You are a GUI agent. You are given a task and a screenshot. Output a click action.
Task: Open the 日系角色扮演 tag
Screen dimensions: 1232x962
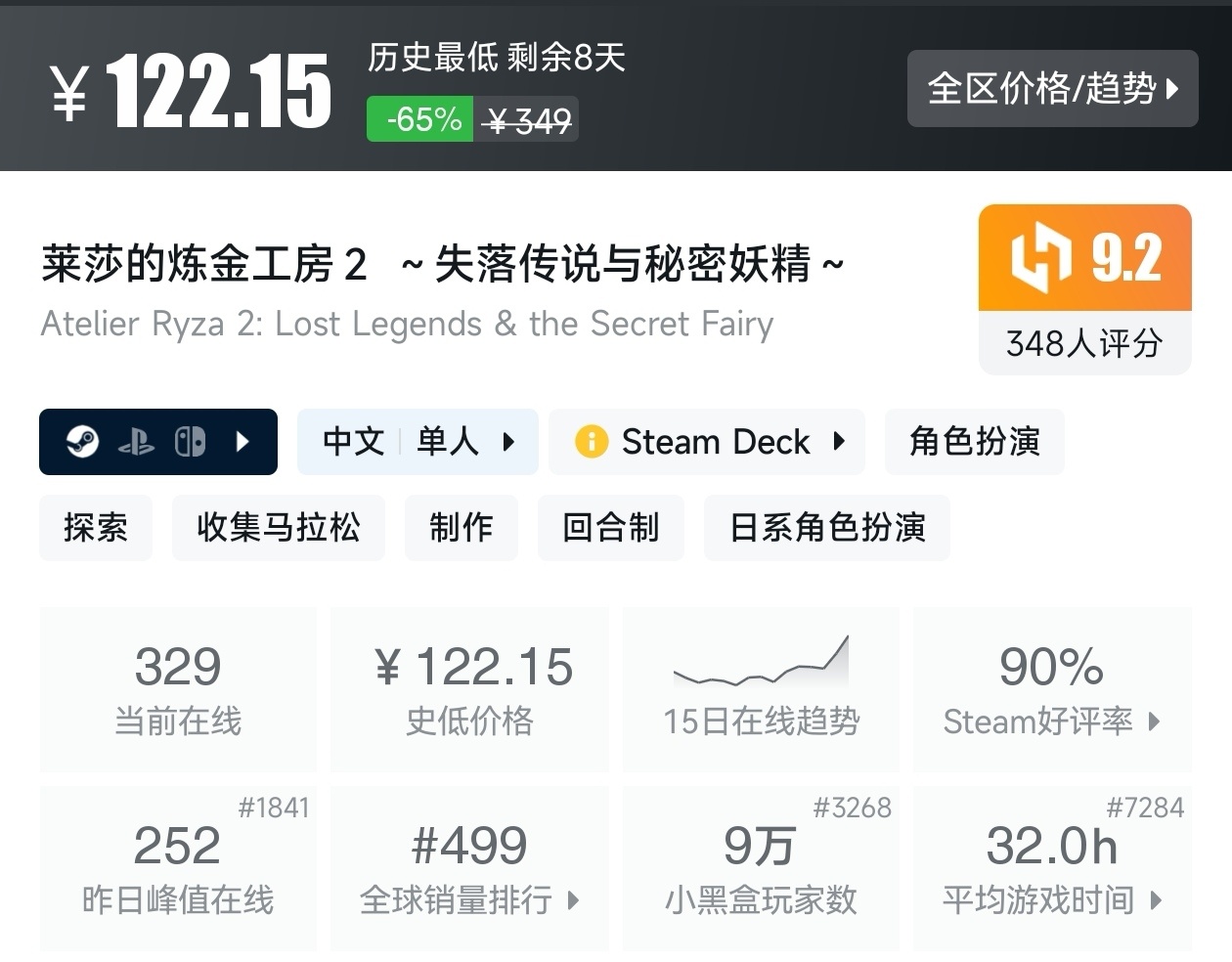coord(827,528)
